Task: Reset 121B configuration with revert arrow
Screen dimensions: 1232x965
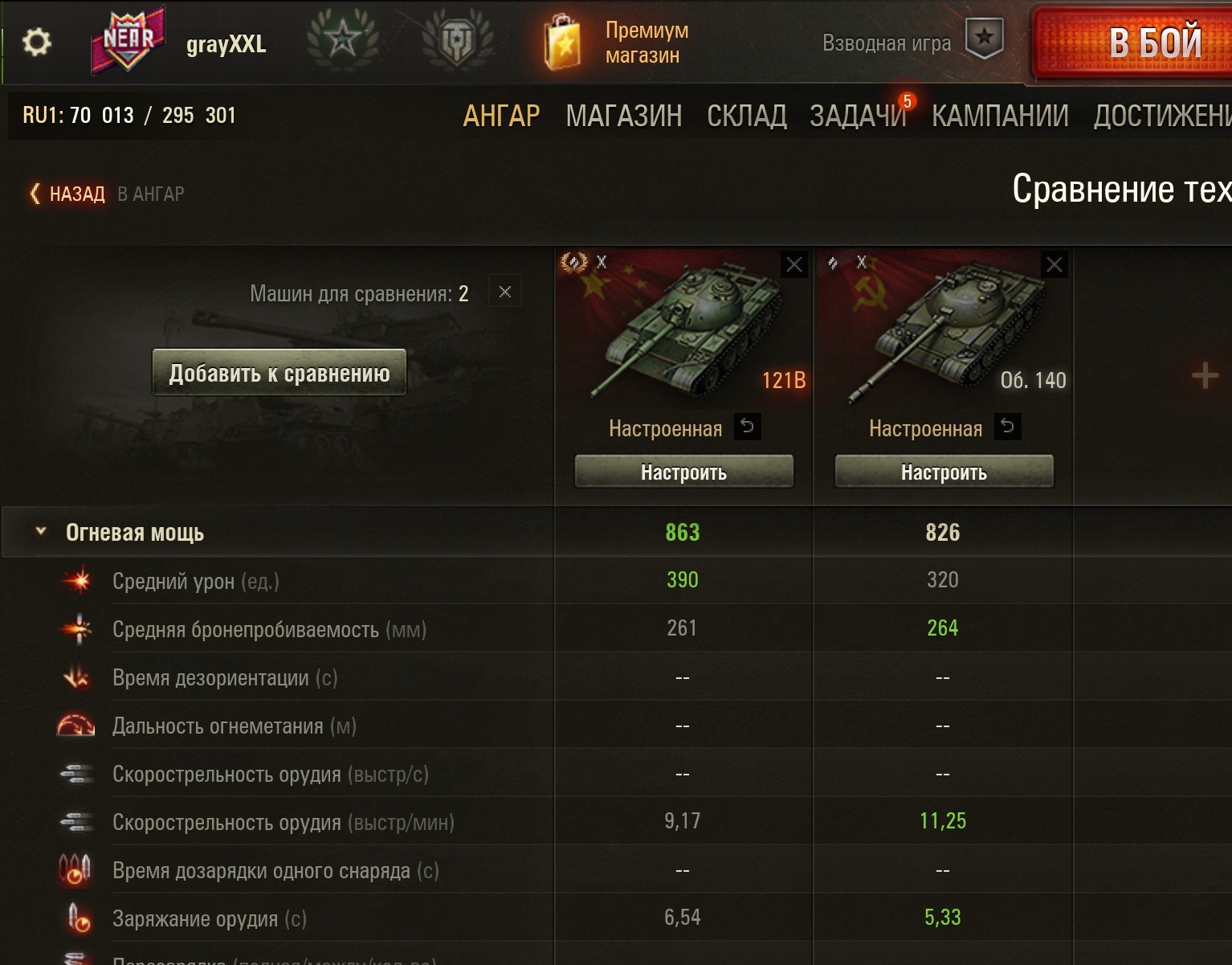Action: click(x=747, y=426)
